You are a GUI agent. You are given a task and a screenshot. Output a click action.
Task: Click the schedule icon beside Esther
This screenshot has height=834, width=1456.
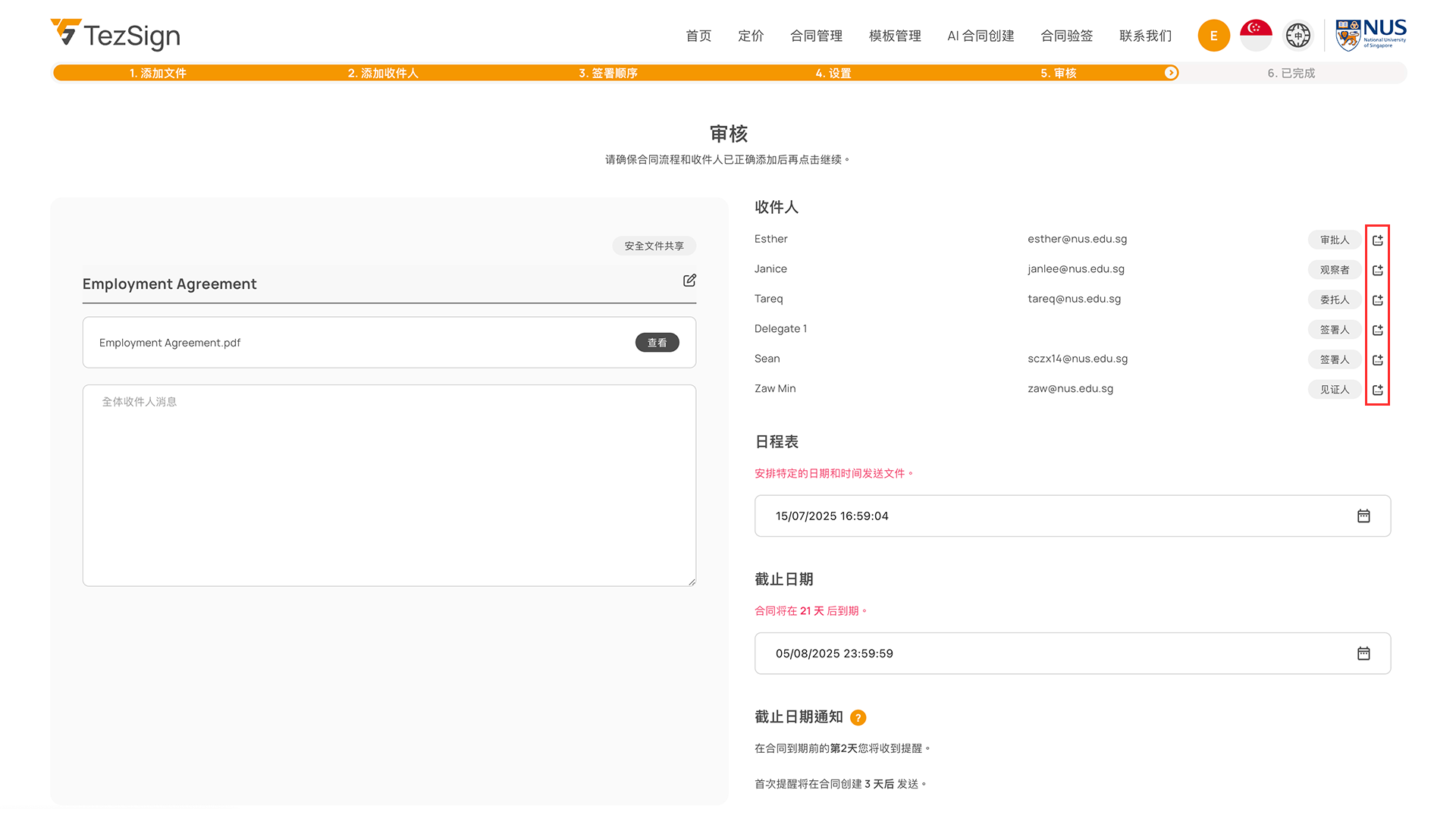click(x=1377, y=240)
